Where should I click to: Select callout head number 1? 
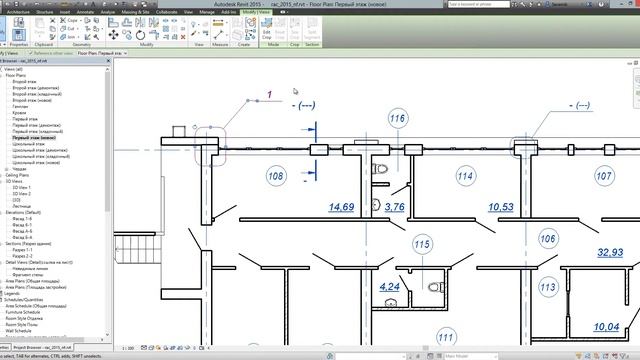point(269,95)
